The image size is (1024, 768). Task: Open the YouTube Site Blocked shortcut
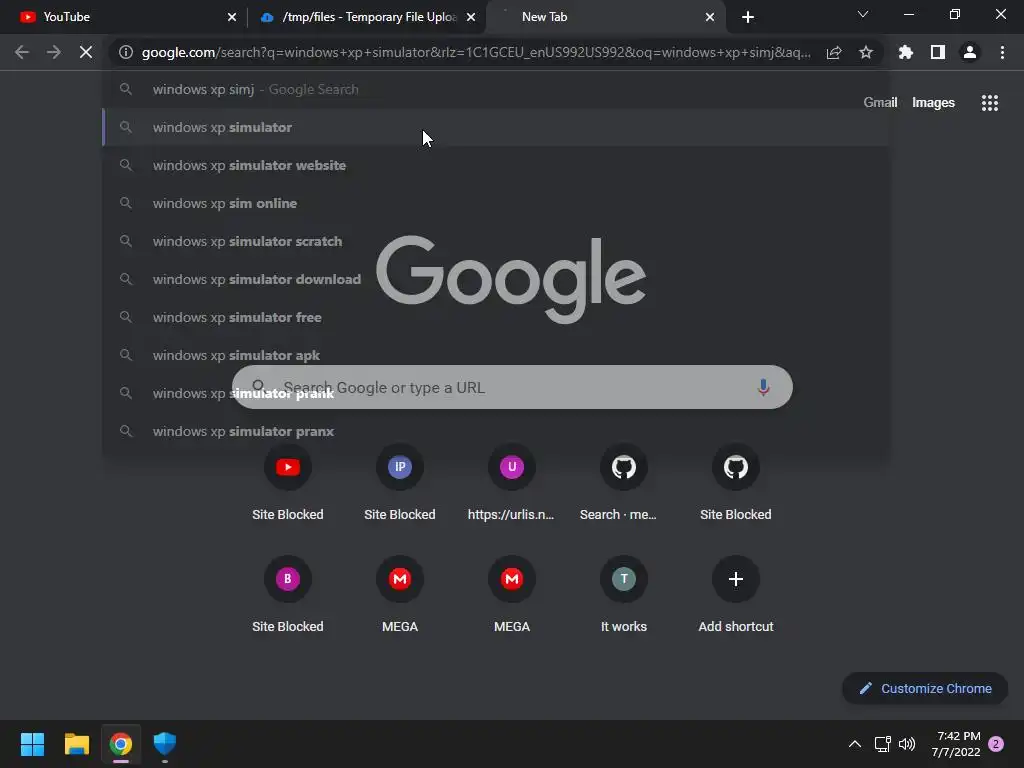288,483
